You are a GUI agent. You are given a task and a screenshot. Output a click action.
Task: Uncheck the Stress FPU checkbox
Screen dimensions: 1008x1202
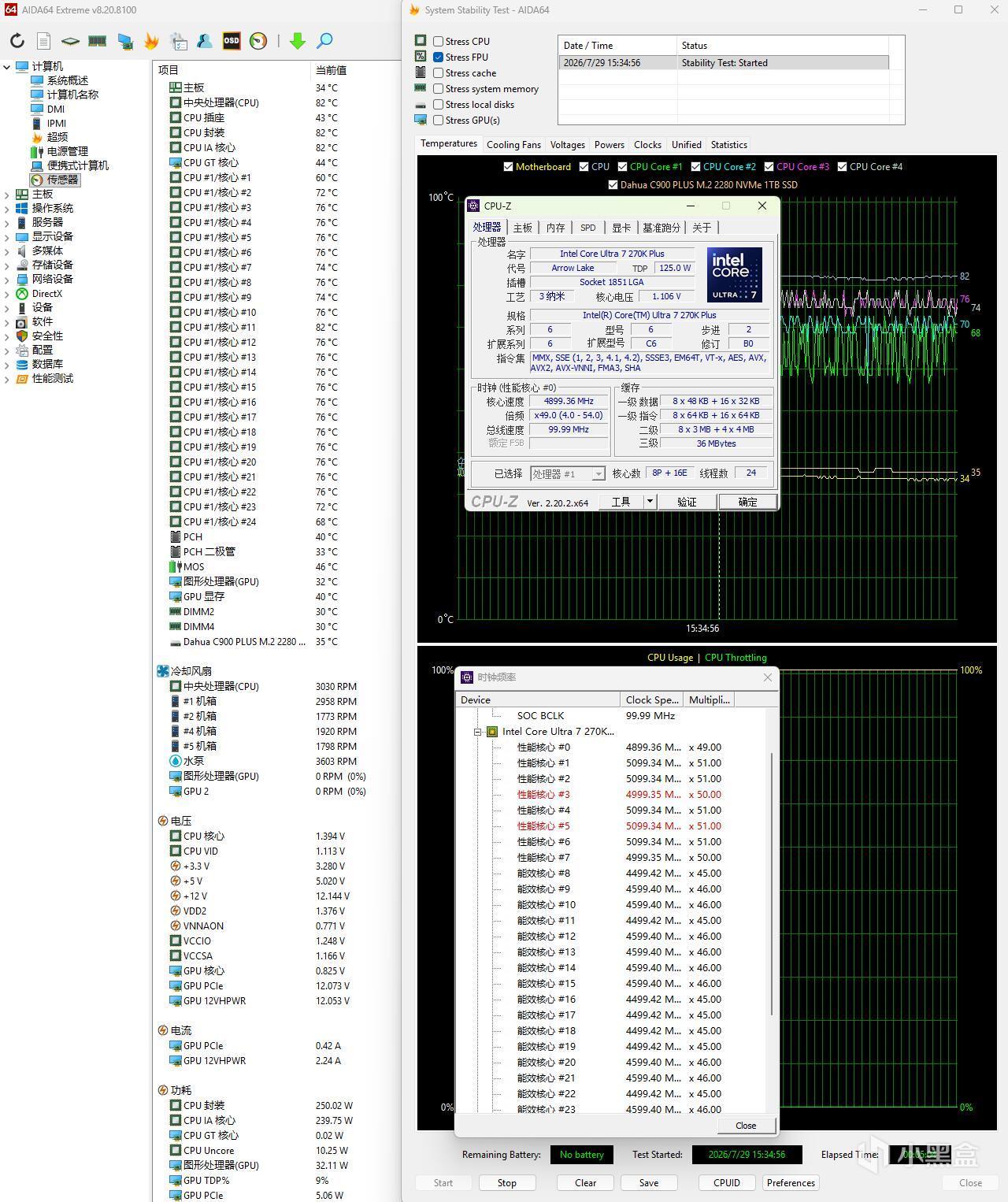click(439, 58)
